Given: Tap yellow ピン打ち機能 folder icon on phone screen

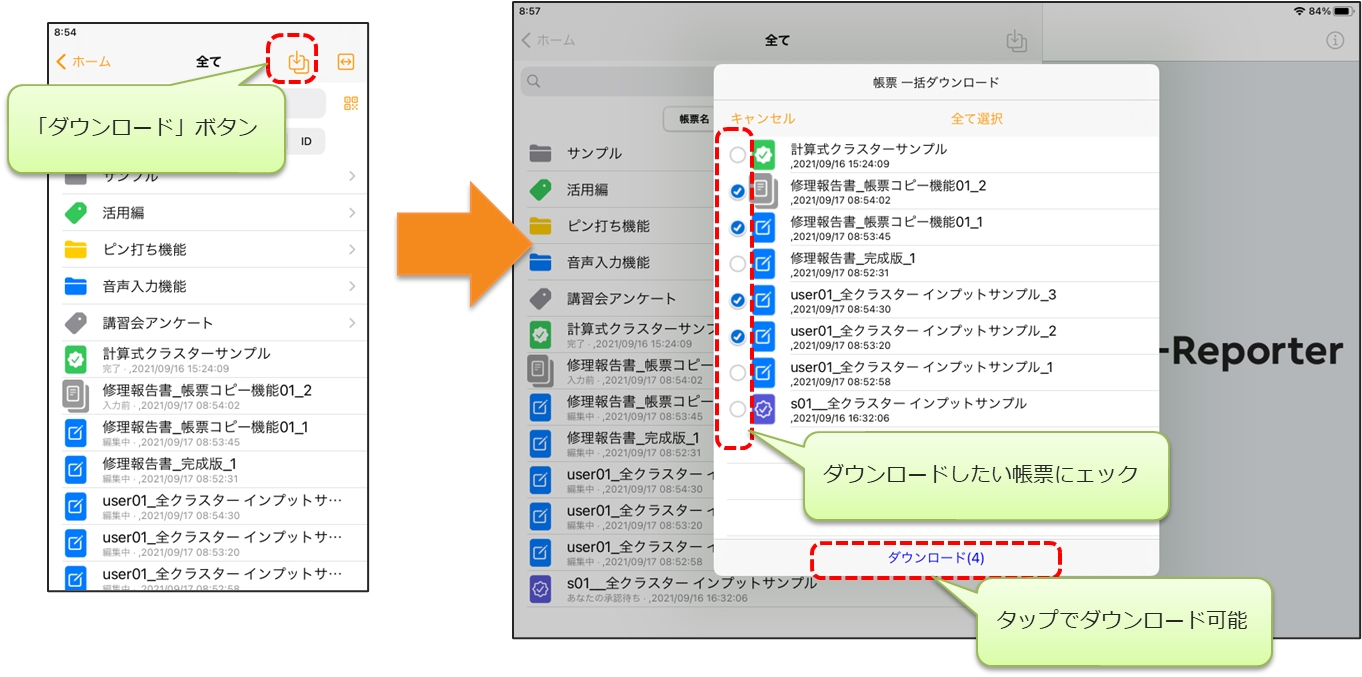Looking at the screenshot, I should coord(76,249).
